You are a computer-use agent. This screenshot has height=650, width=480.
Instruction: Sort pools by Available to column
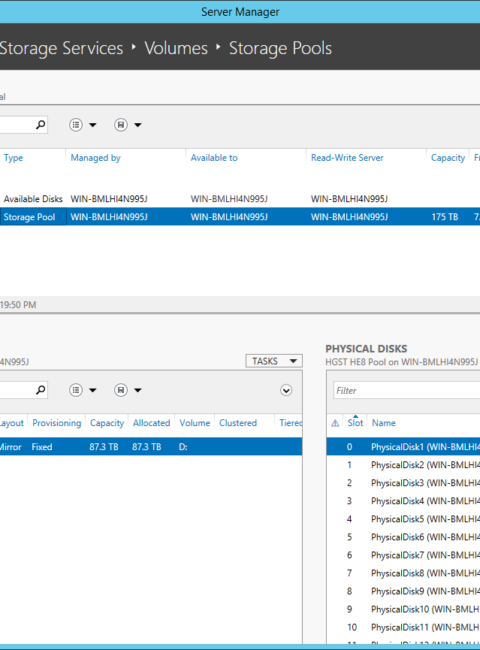[x=214, y=158]
